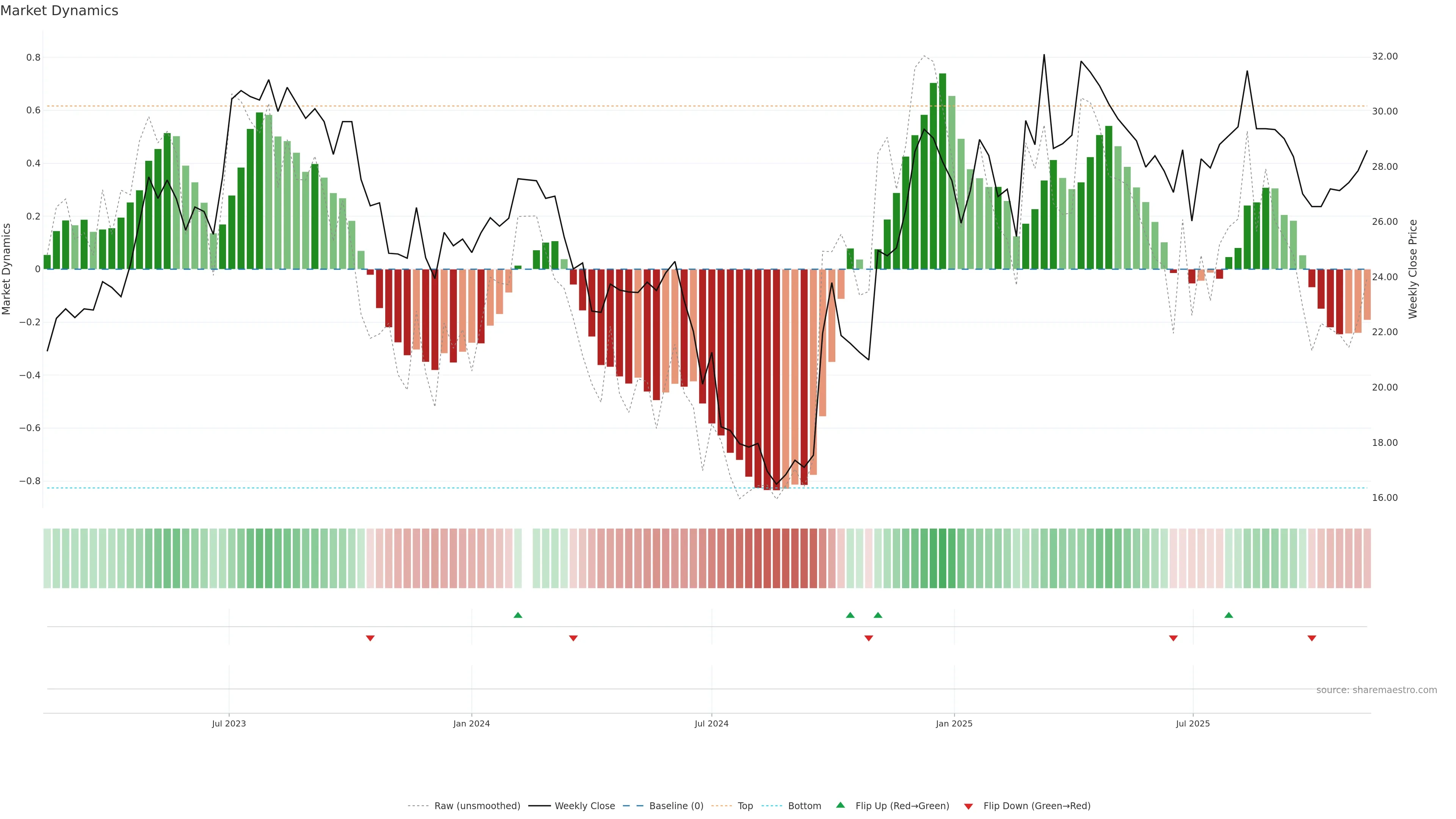Click the green flip-up marker after Jan 2024
Image resolution: width=1456 pixels, height=819 pixels.
[518, 615]
